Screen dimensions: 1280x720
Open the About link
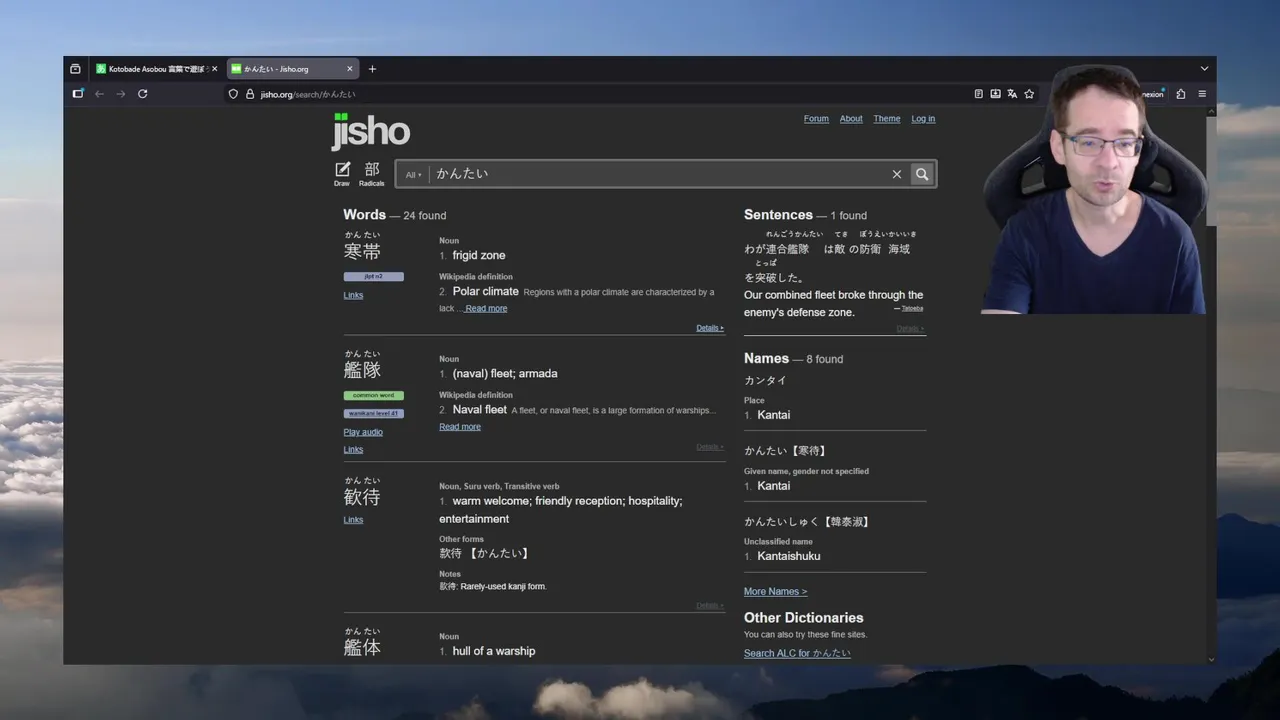(851, 118)
